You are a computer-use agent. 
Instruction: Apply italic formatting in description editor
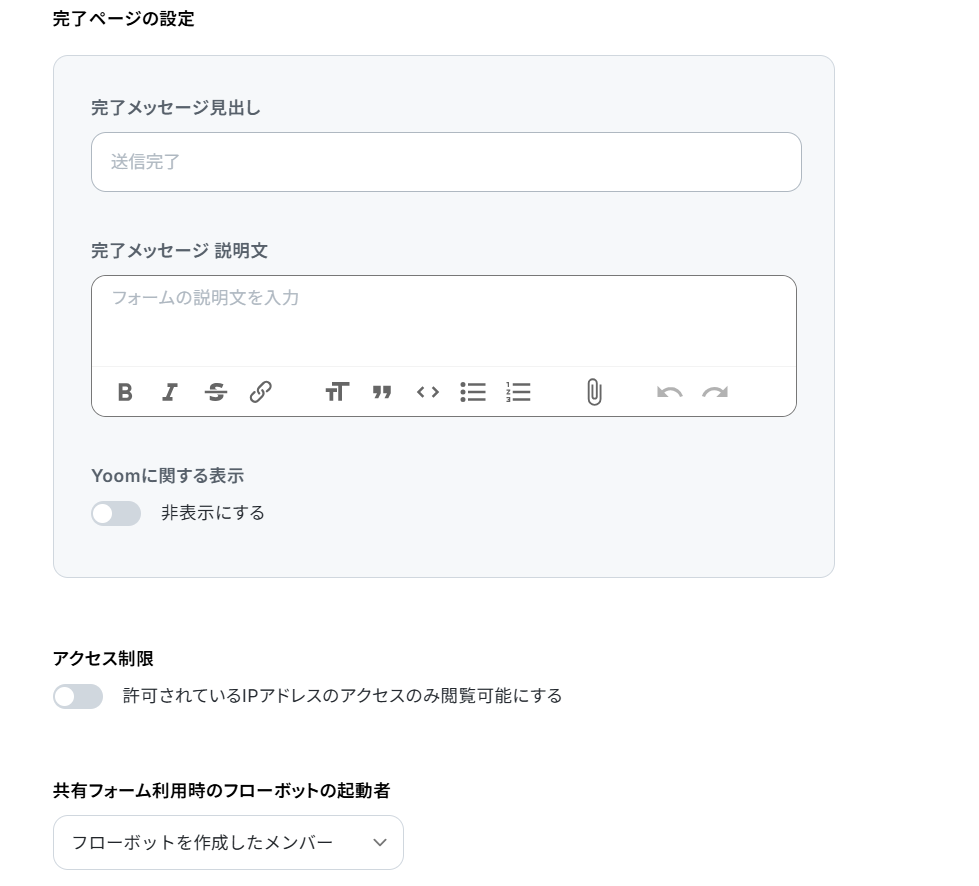pyautogui.click(x=170, y=392)
